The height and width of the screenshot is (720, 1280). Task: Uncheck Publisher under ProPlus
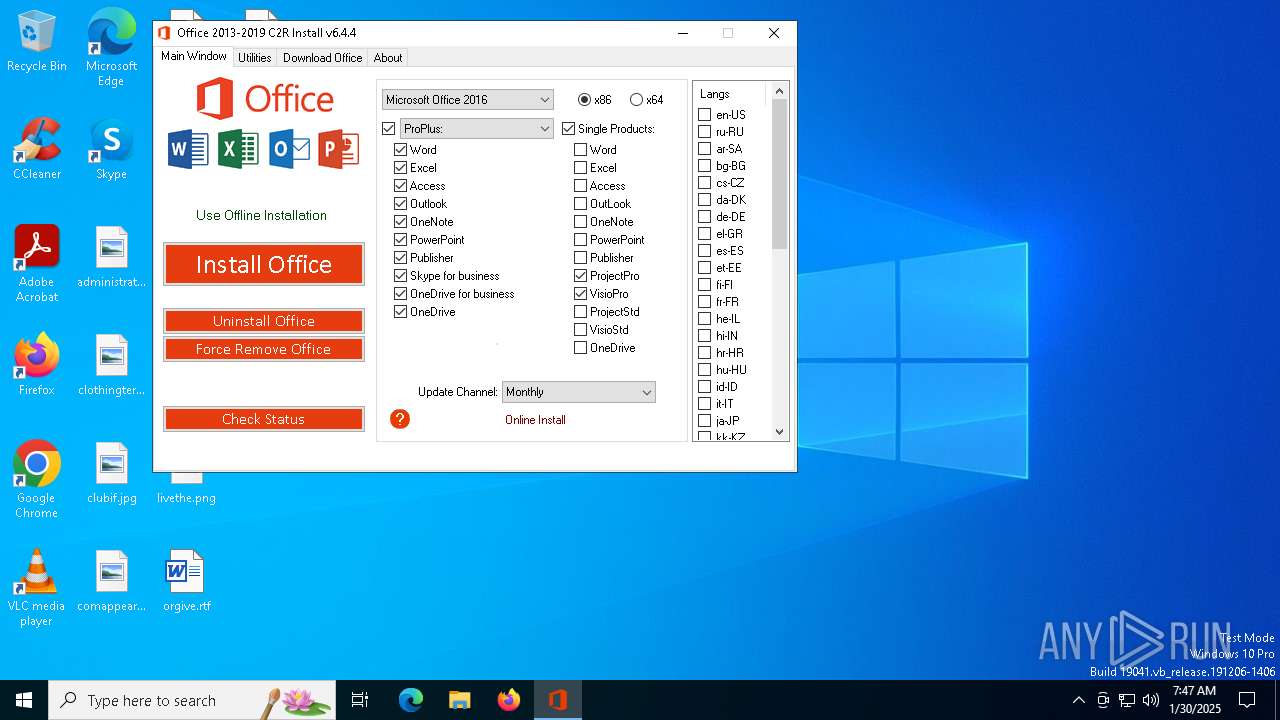(x=400, y=257)
